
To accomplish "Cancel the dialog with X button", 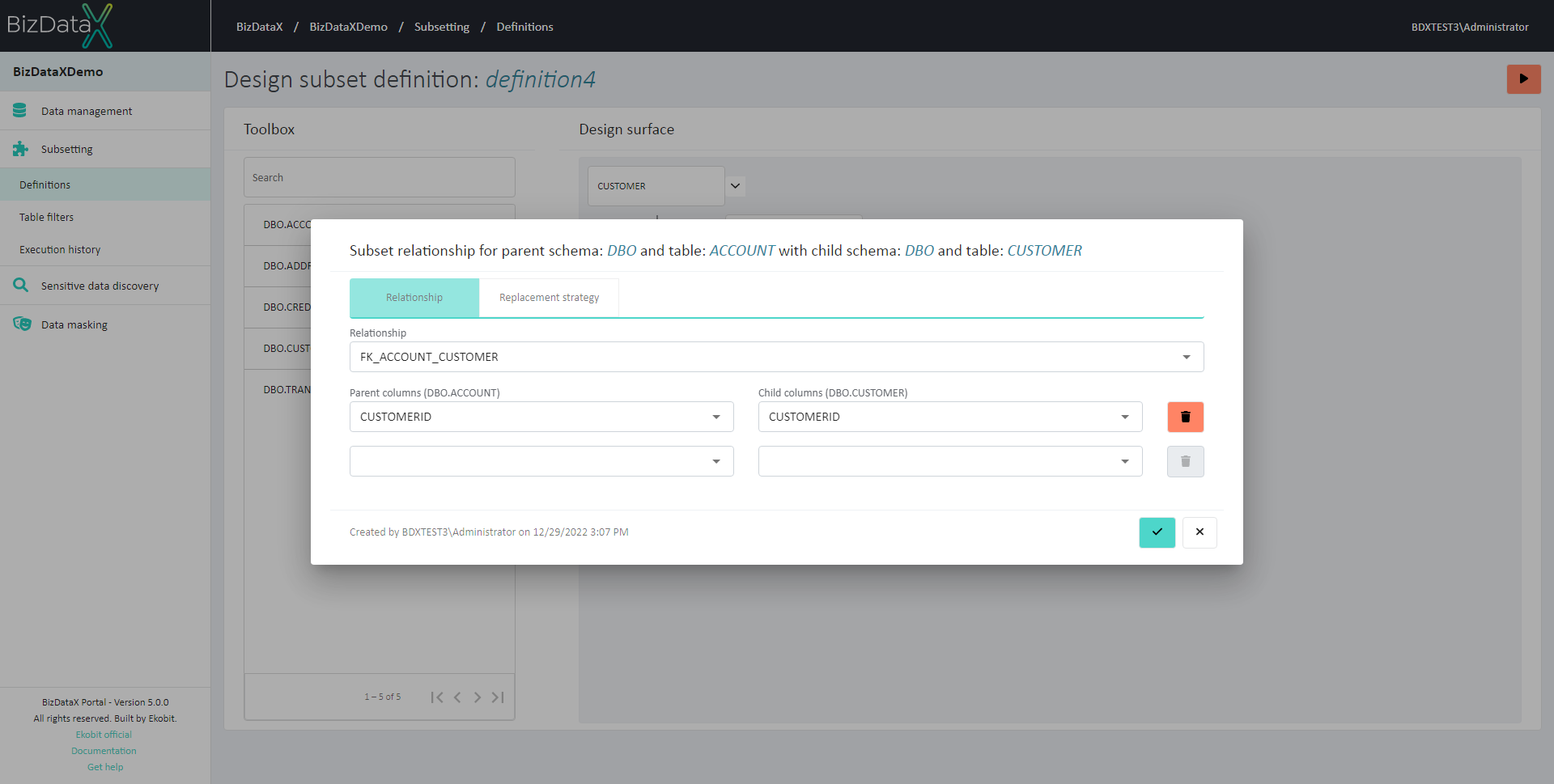I will pyautogui.click(x=1199, y=532).
